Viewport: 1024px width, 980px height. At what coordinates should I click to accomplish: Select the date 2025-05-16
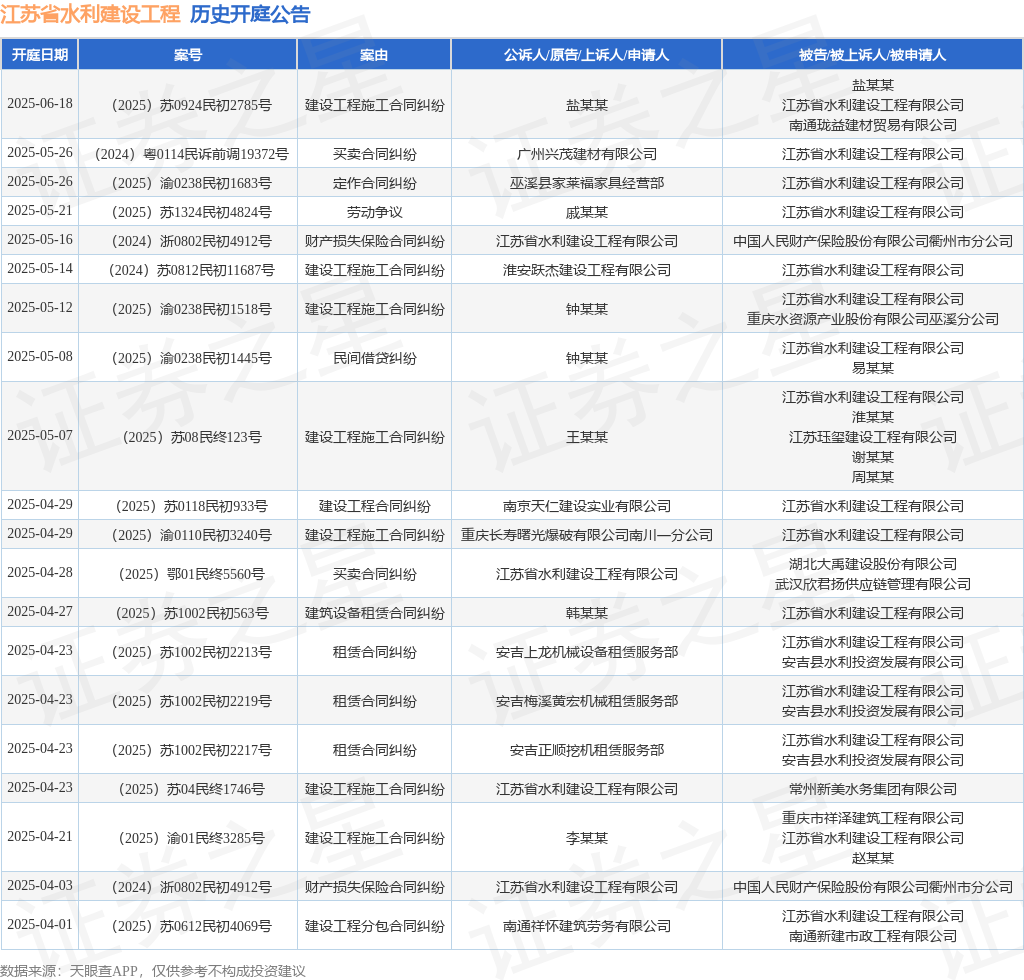40,240
